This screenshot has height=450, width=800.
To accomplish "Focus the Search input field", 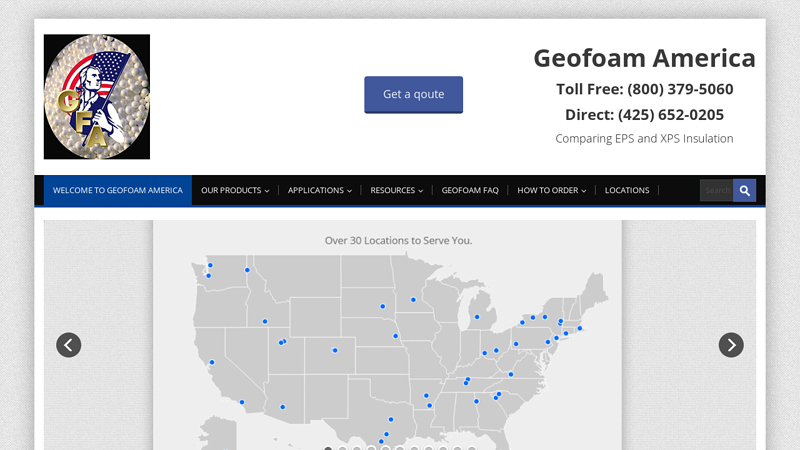I will click(716, 190).
